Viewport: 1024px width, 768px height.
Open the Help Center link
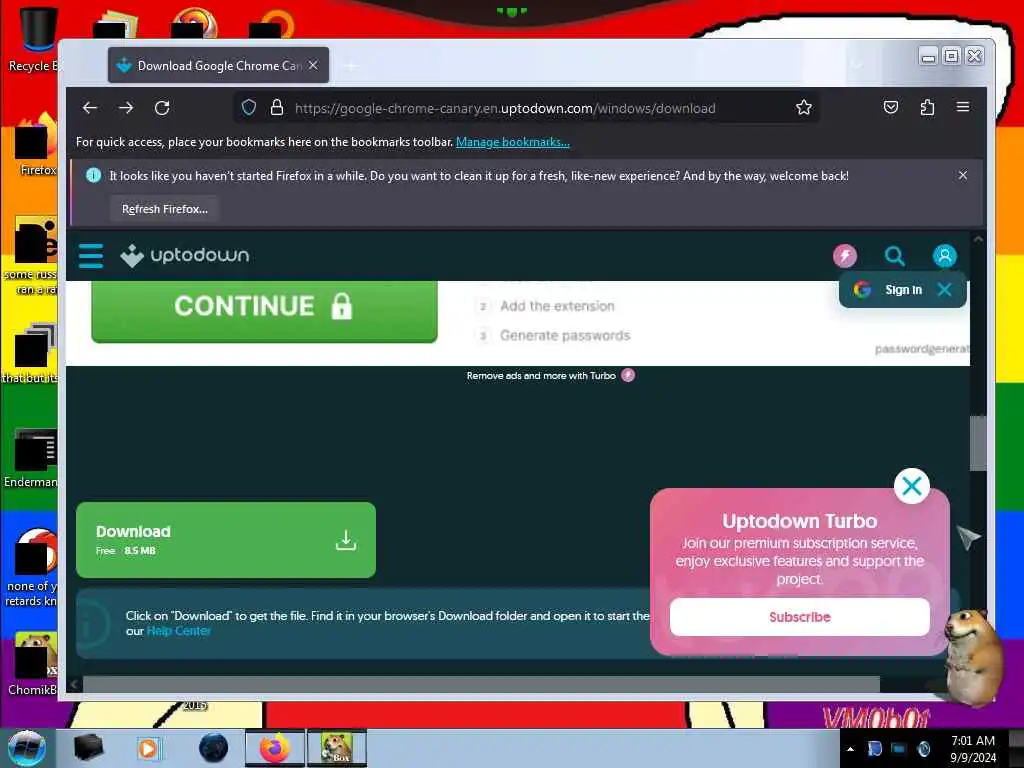(178, 631)
